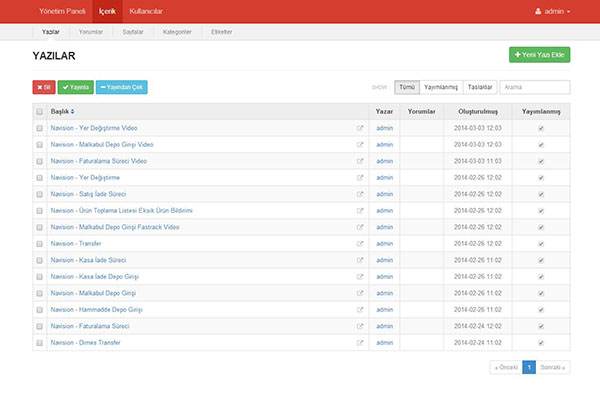Image resolution: width=600 pixels, height=400 pixels.
Task: Click the red Sil button
Action: 44,87
